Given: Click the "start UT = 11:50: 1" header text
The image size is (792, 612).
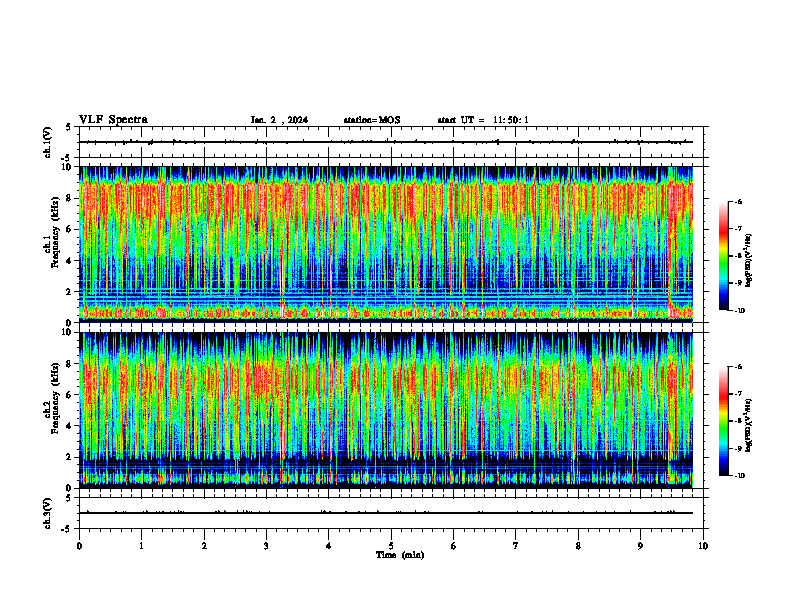Looking at the screenshot, I should tap(483, 120).
